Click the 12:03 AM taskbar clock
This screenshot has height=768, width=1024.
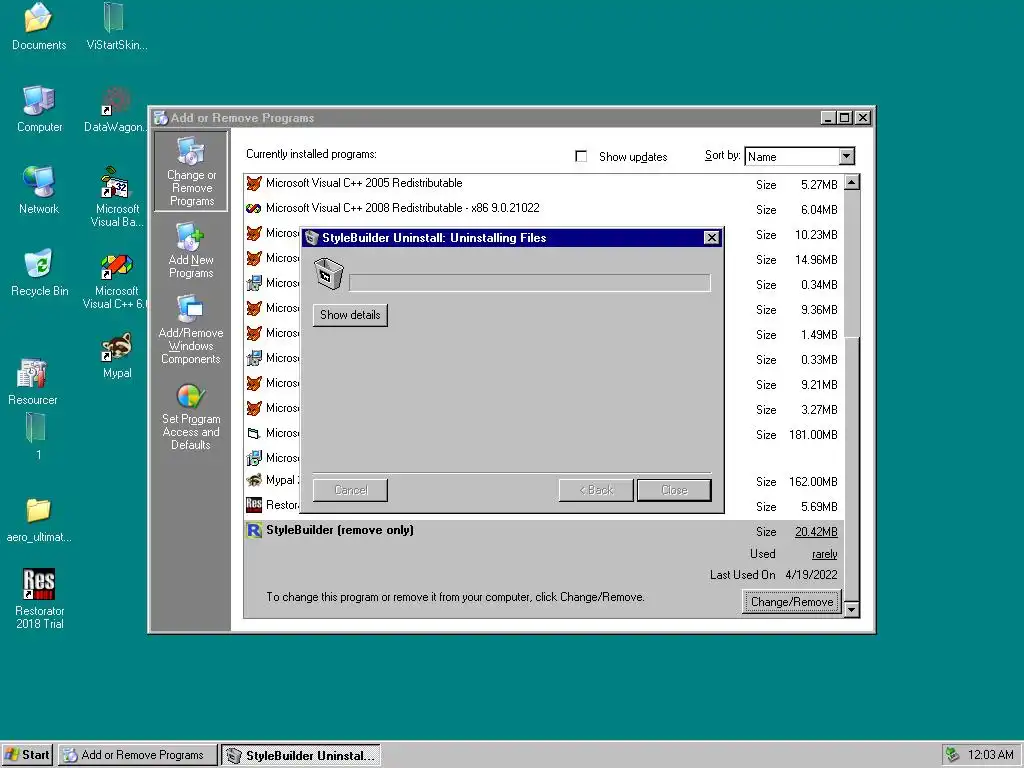tap(990, 755)
